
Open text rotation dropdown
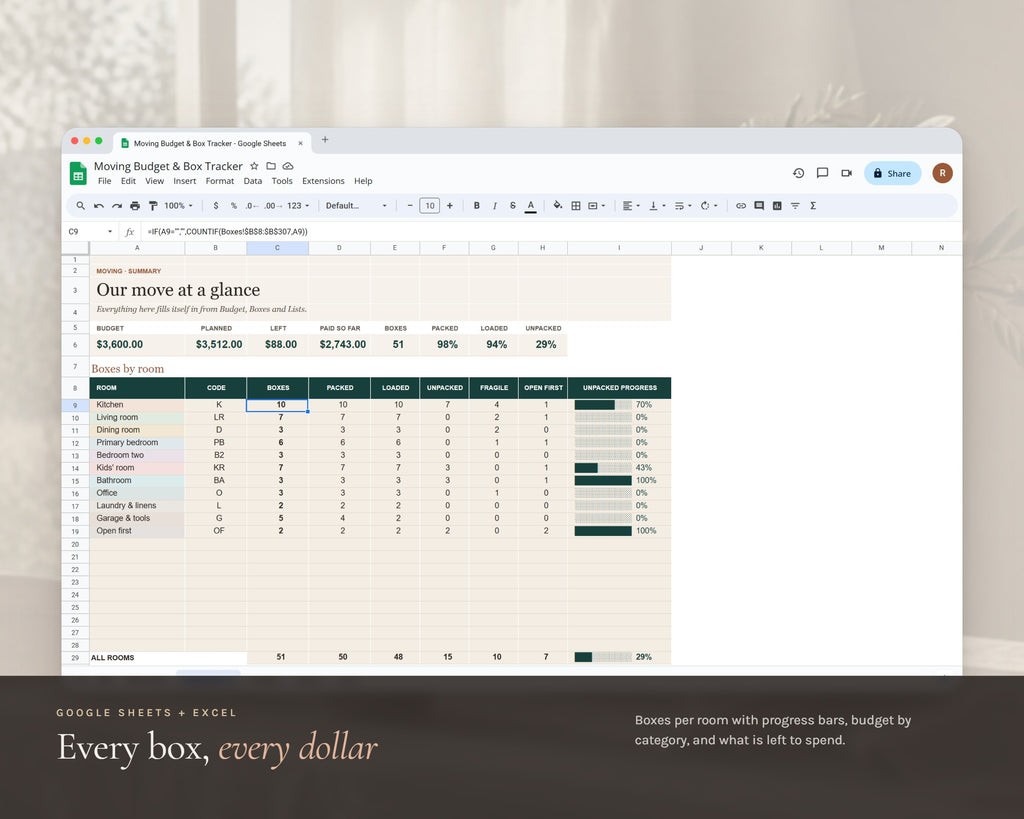point(709,206)
